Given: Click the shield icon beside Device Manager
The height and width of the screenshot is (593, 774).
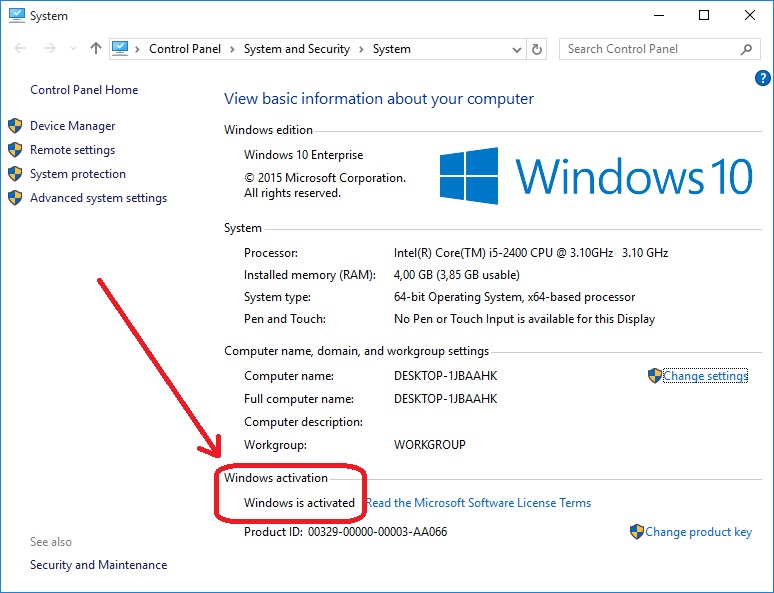Looking at the screenshot, I should (15, 125).
